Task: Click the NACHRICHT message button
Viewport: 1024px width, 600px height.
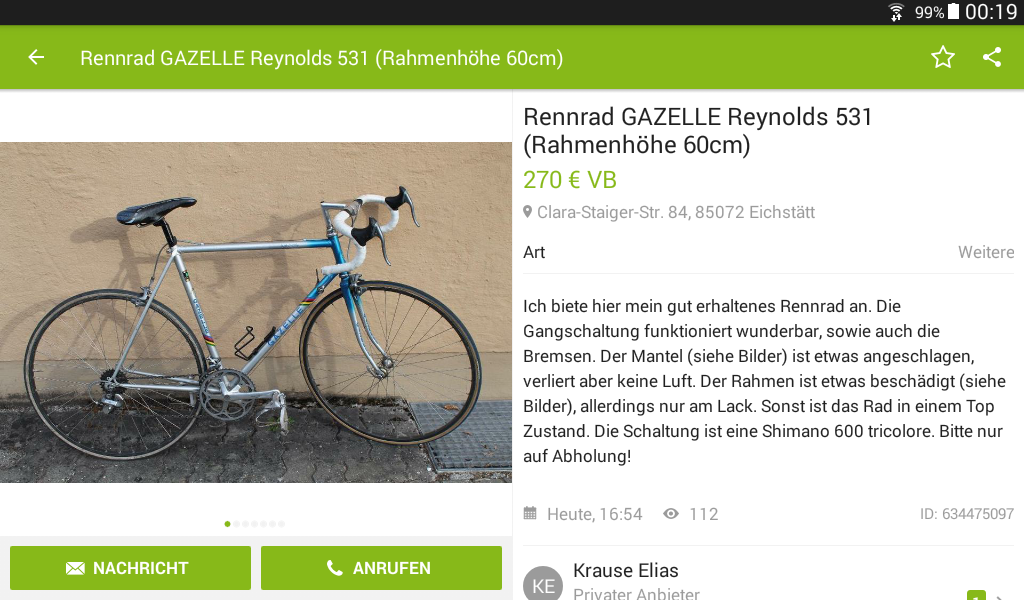Action: [x=131, y=568]
